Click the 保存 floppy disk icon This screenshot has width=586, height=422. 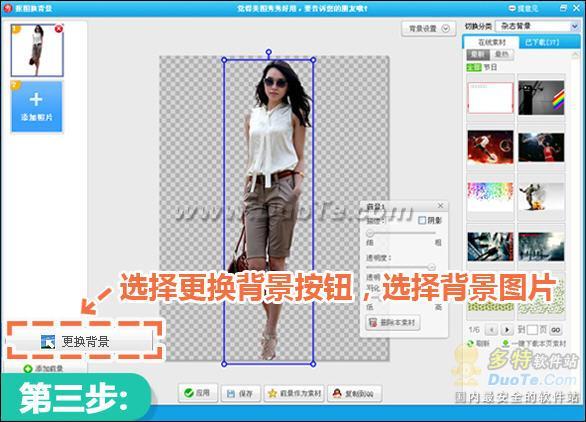pyautogui.click(x=231, y=394)
